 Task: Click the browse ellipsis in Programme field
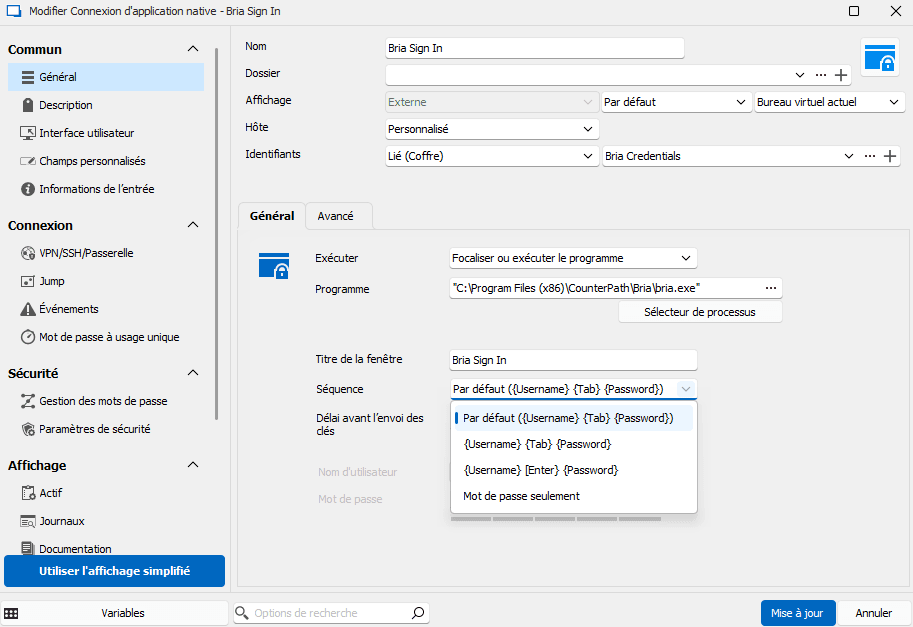point(770,288)
